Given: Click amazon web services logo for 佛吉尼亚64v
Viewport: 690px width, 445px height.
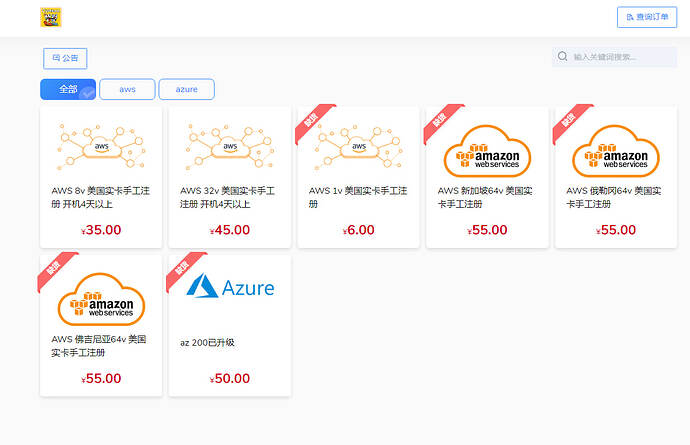Looking at the screenshot, I should (101, 299).
